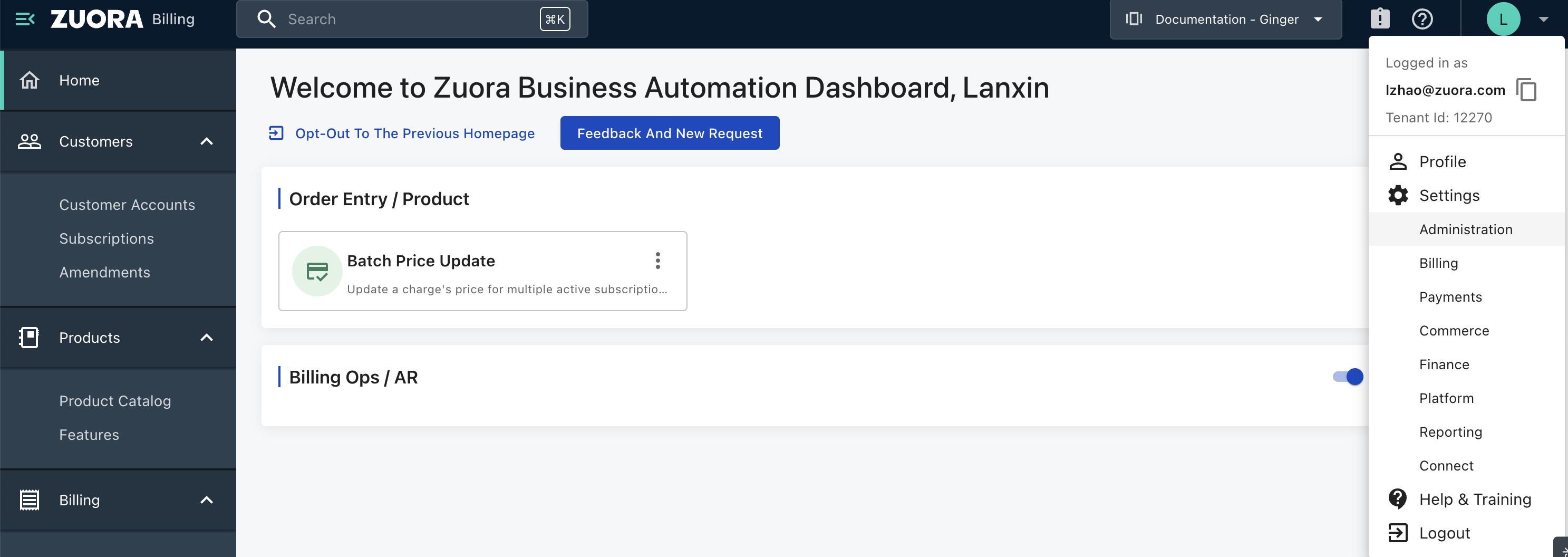This screenshot has height=557, width=1568.
Task: Open the announcements notification icon
Action: (x=1380, y=19)
